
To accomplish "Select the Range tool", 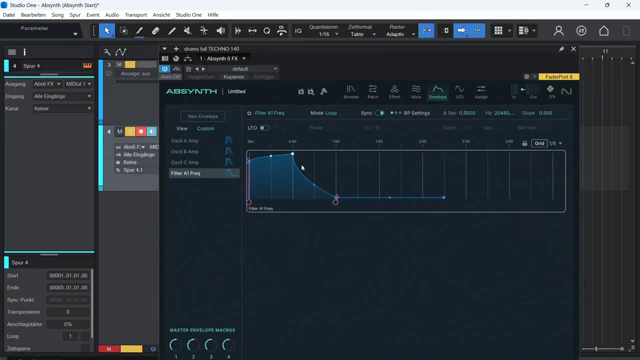I will point(123,31).
